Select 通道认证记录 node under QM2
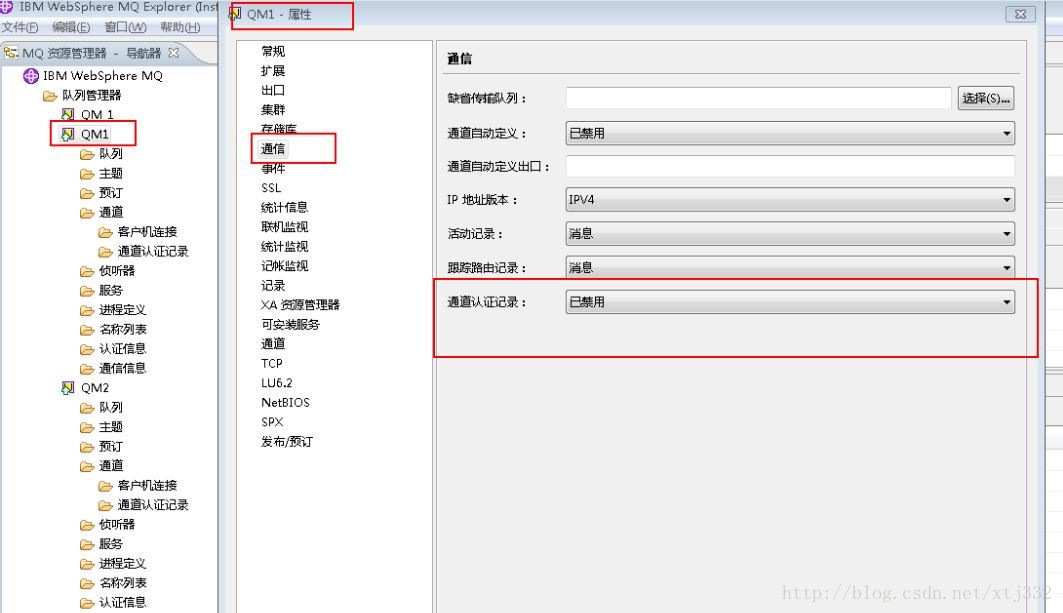The width and height of the screenshot is (1063, 613). 153,505
